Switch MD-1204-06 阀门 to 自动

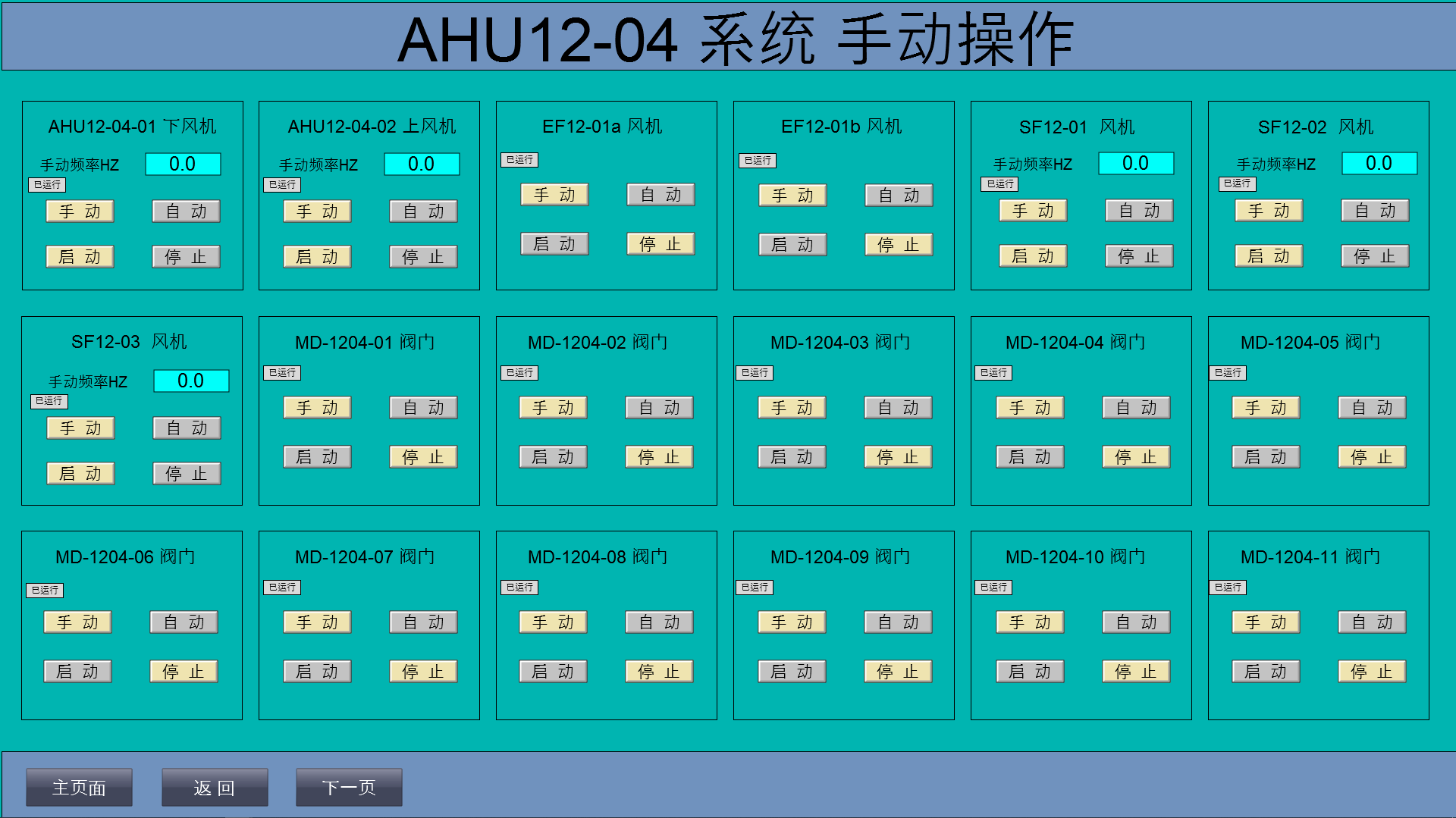tap(183, 622)
